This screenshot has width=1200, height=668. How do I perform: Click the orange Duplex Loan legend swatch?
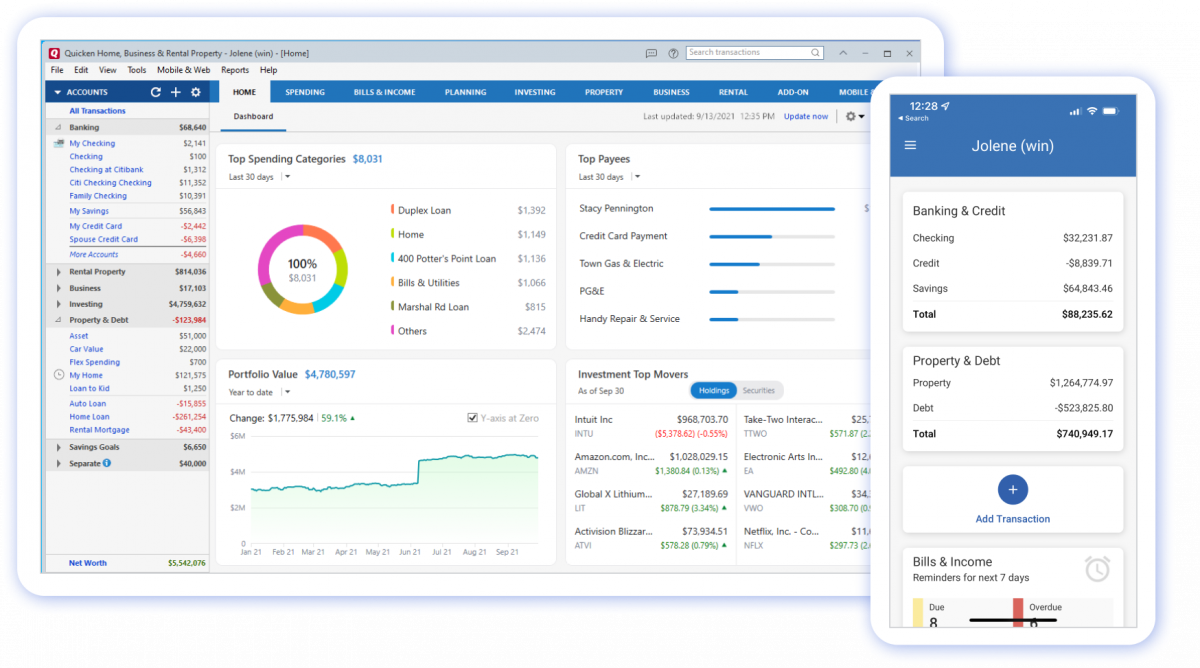click(x=392, y=210)
